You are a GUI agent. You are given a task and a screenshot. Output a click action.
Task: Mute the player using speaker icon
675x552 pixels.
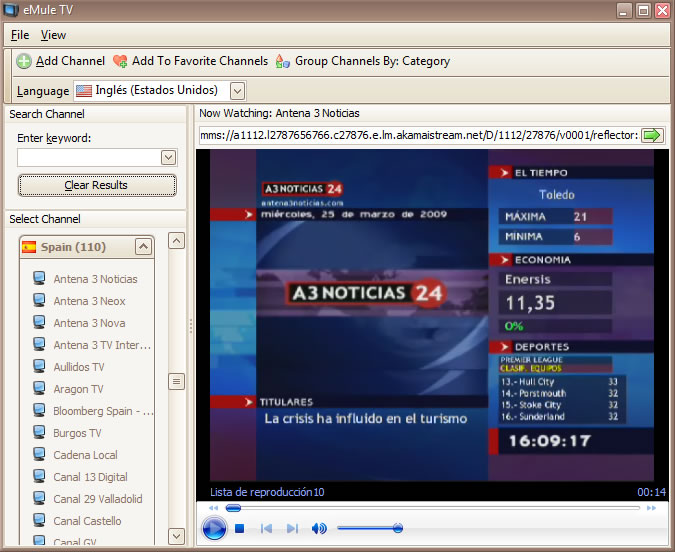(x=319, y=528)
